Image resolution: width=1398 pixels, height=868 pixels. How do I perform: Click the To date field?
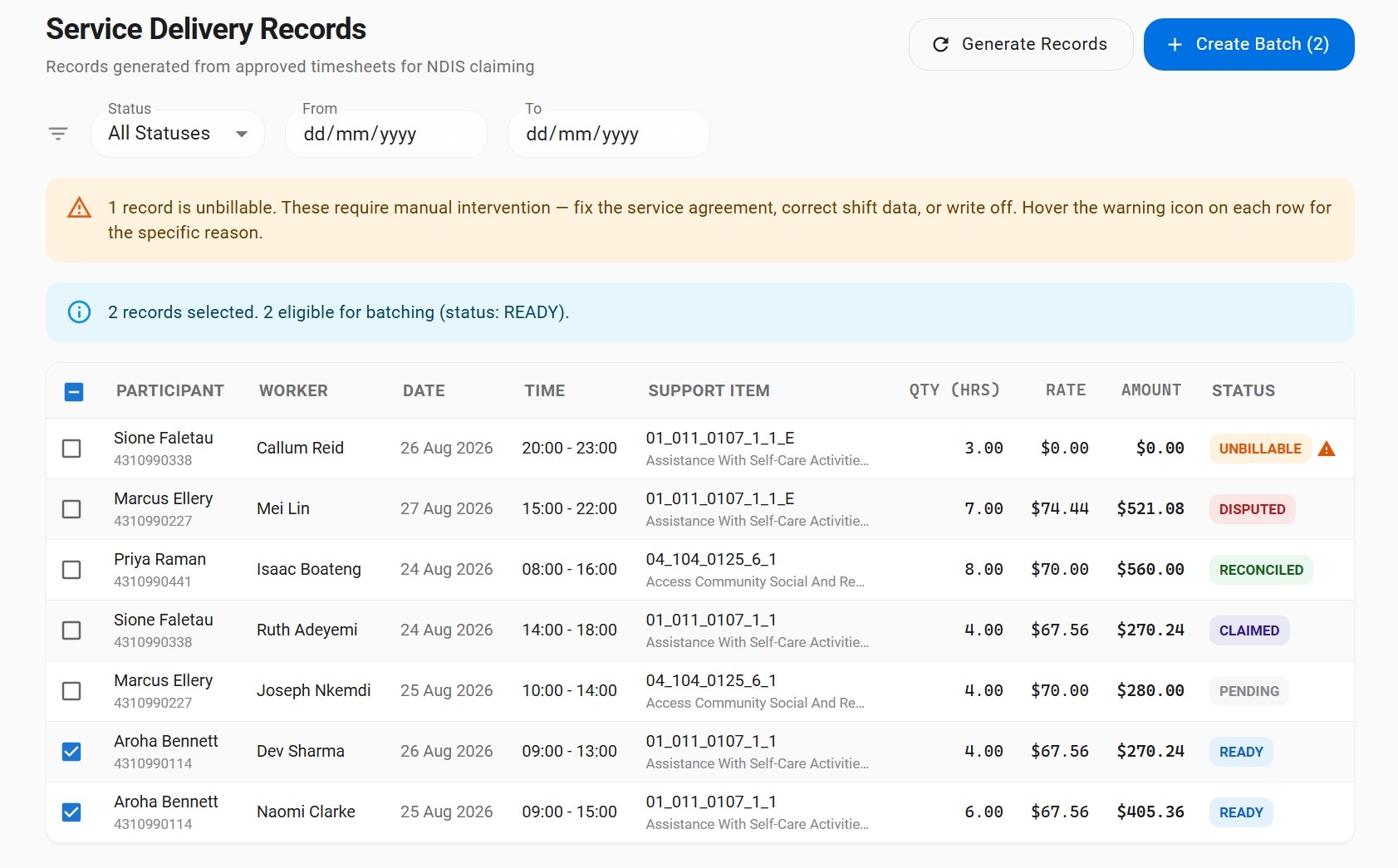[x=608, y=134]
